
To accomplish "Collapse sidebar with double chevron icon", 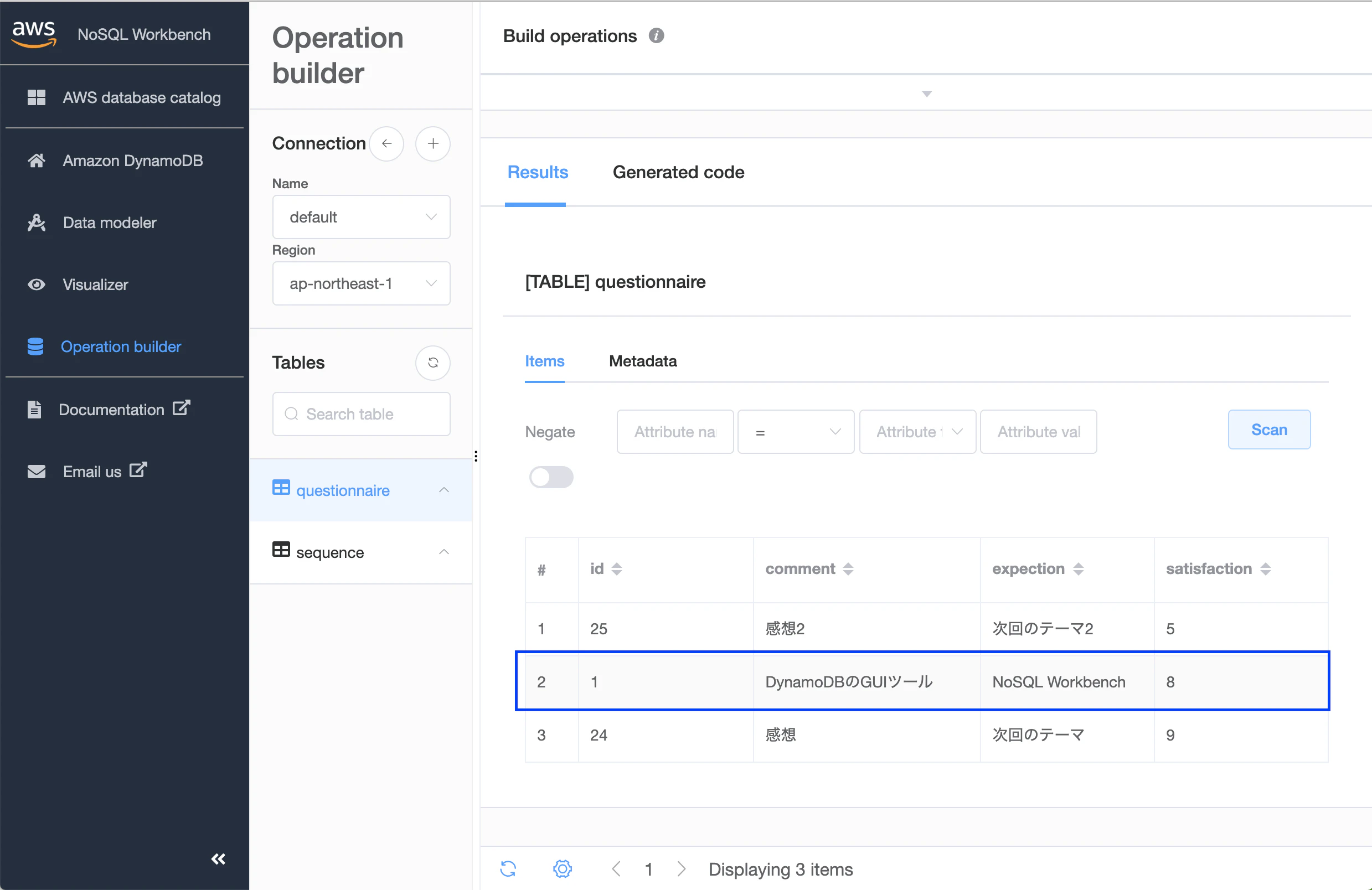I will [x=218, y=859].
